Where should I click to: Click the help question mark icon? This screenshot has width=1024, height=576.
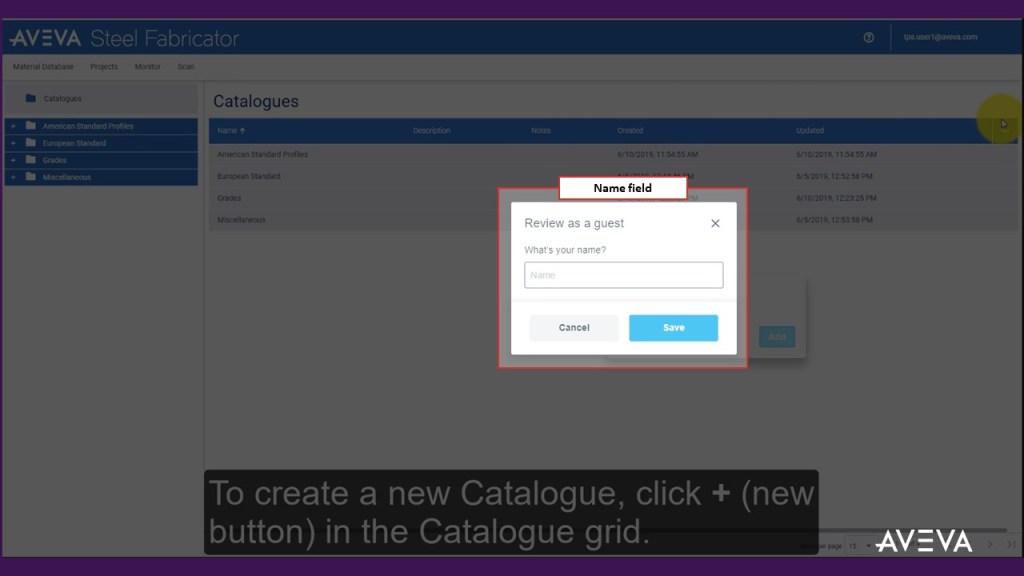coord(868,38)
